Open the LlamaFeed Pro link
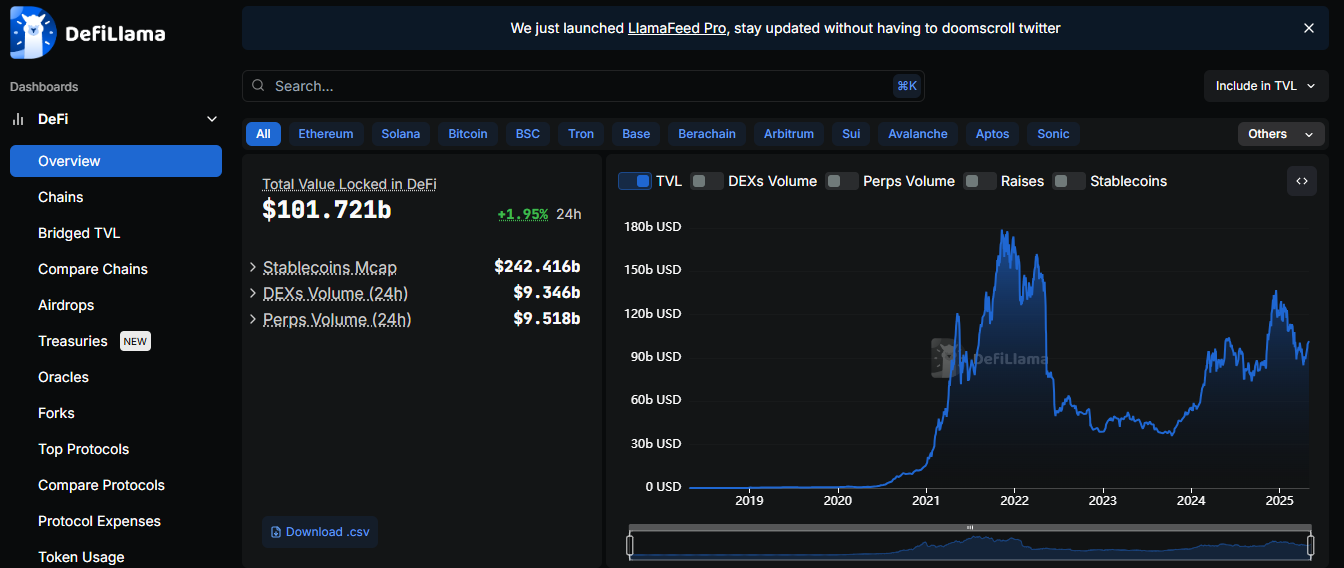Image resolution: width=1344 pixels, height=568 pixels. pos(677,28)
